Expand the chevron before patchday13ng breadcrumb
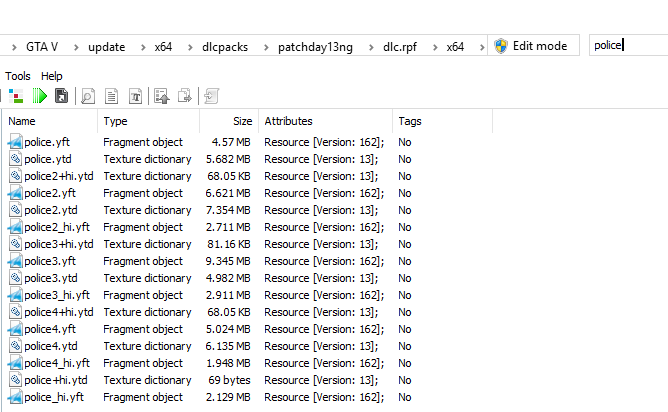The image size is (668, 412). click(x=266, y=47)
